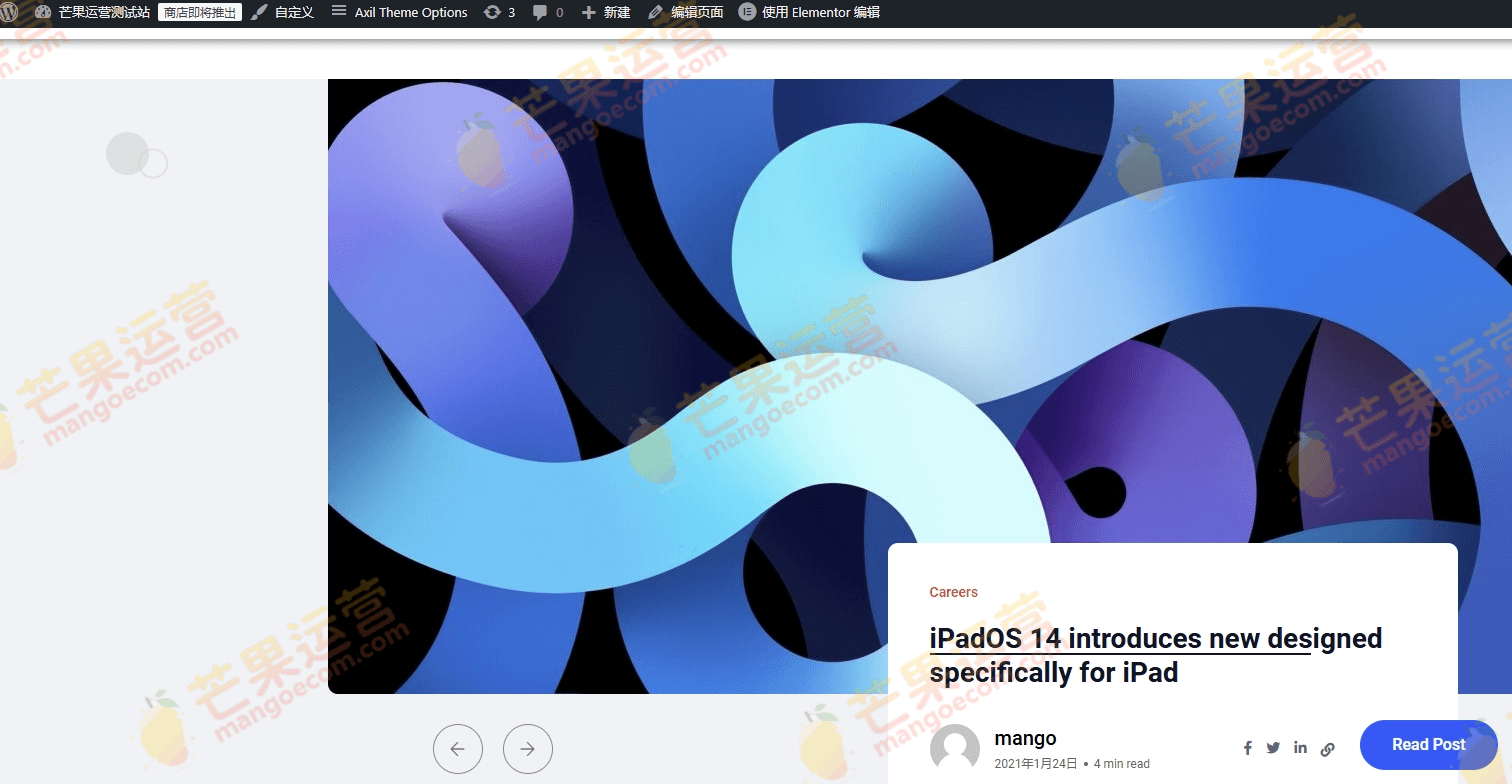Open 自定义 customizer link

(x=283, y=12)
